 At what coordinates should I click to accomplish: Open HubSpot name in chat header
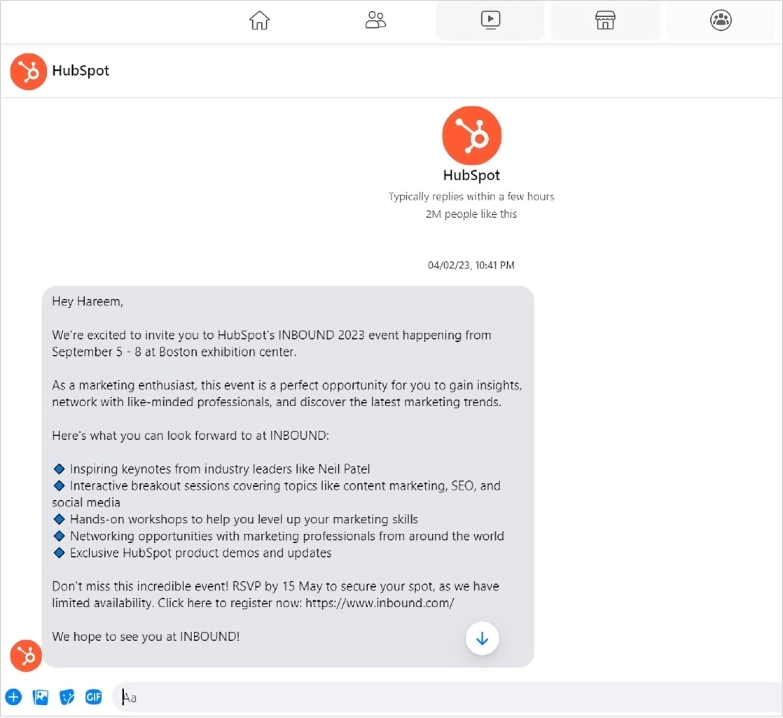(x=80, y=71)
